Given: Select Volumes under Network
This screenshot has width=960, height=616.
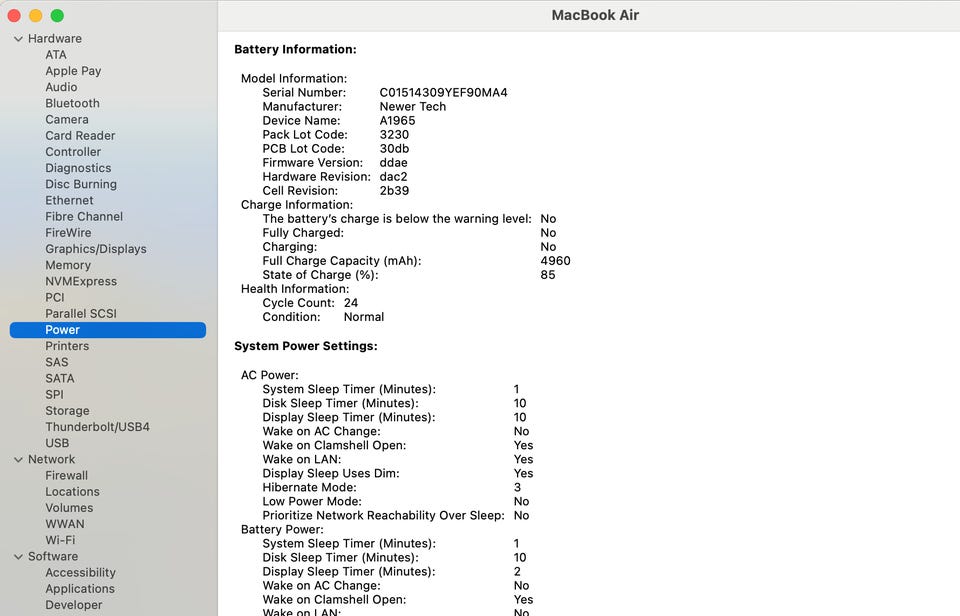Looking at the screenshot, I should (69, 508).
